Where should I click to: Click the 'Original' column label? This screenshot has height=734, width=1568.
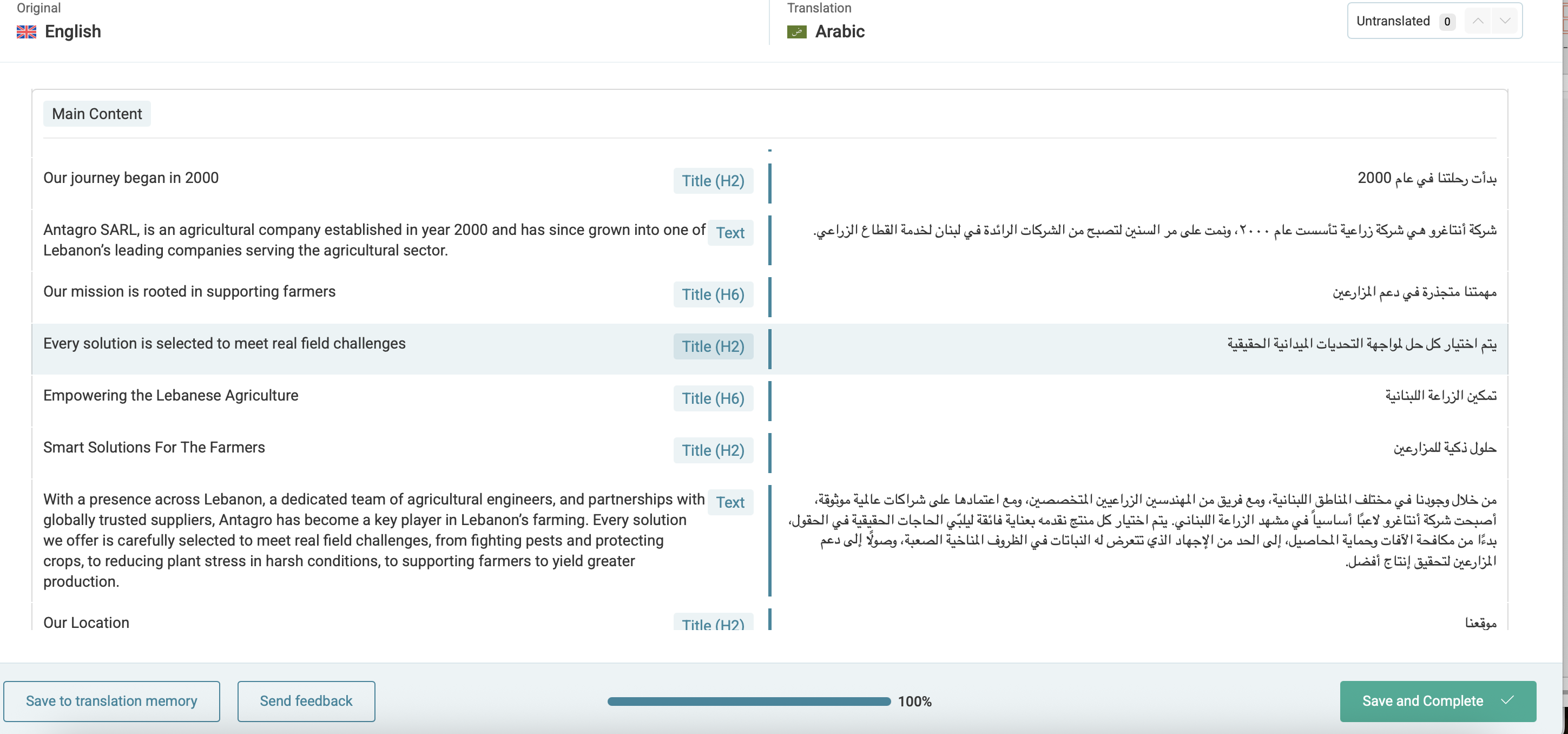[x=38, y=8]
